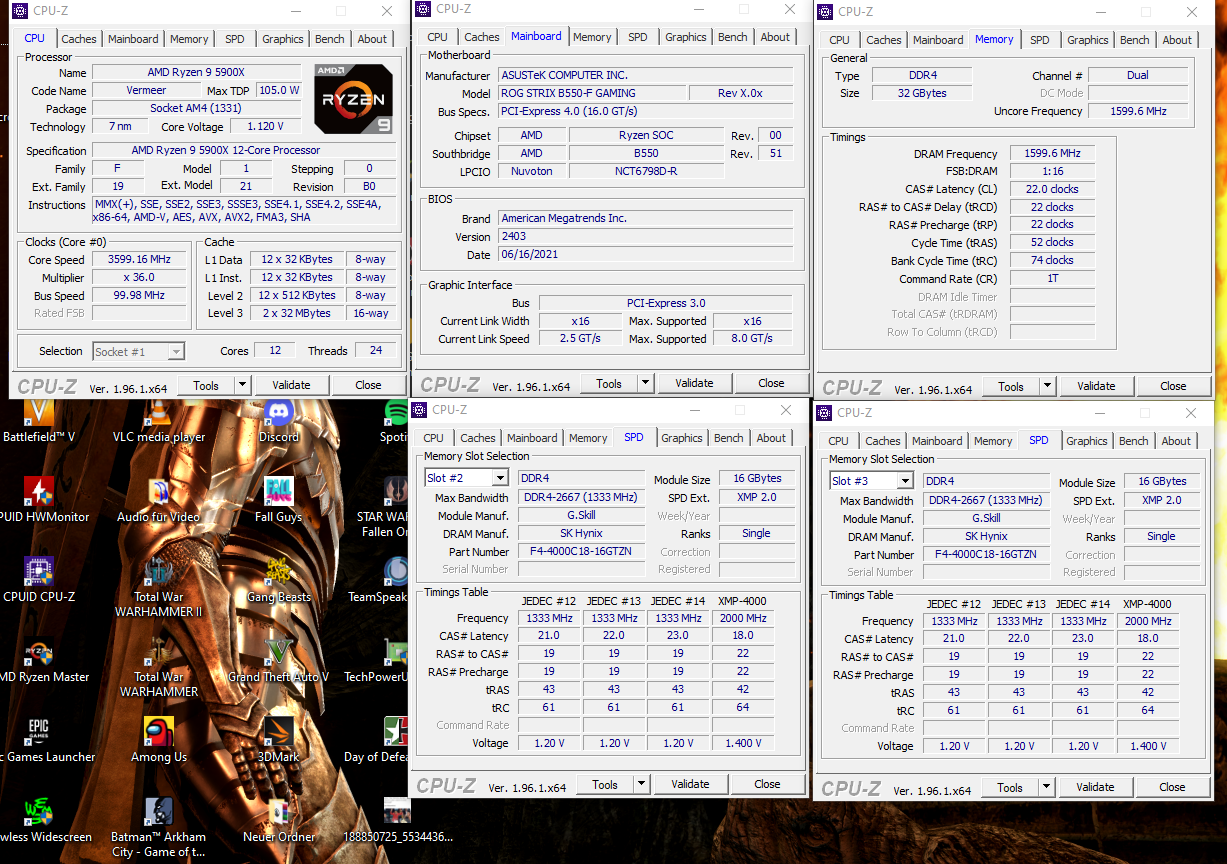Click Tools button in the Memory tab window

pos(1011,386)
